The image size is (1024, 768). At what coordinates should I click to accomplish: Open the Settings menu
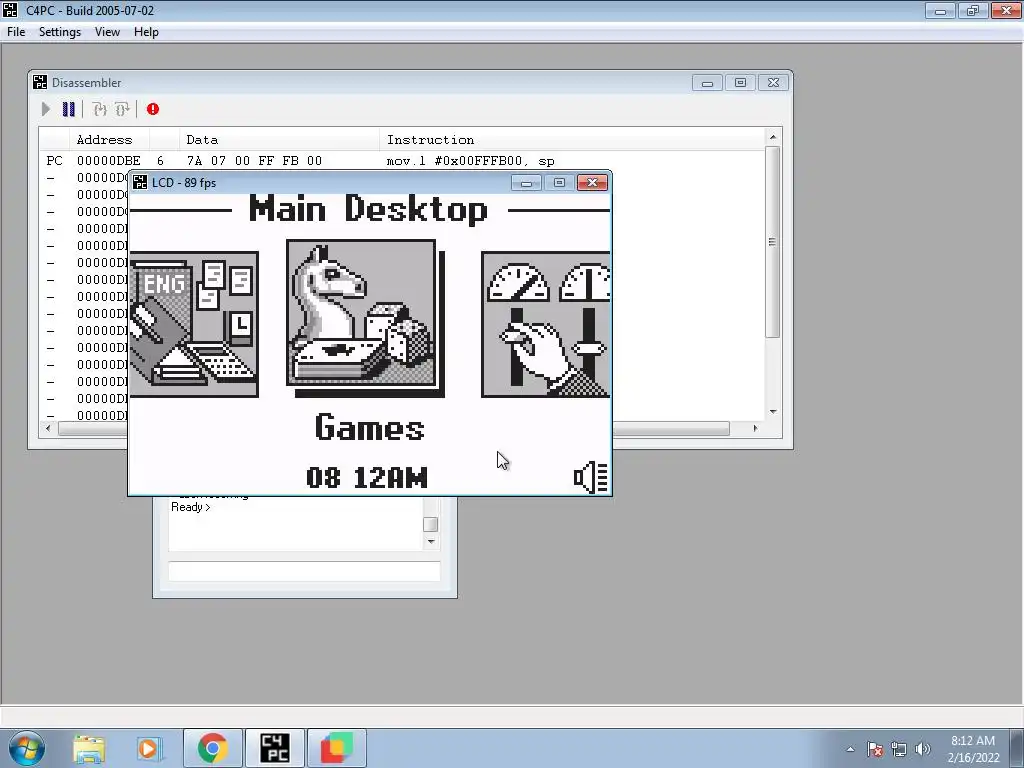pyautogui.click(x=59, y=32)
